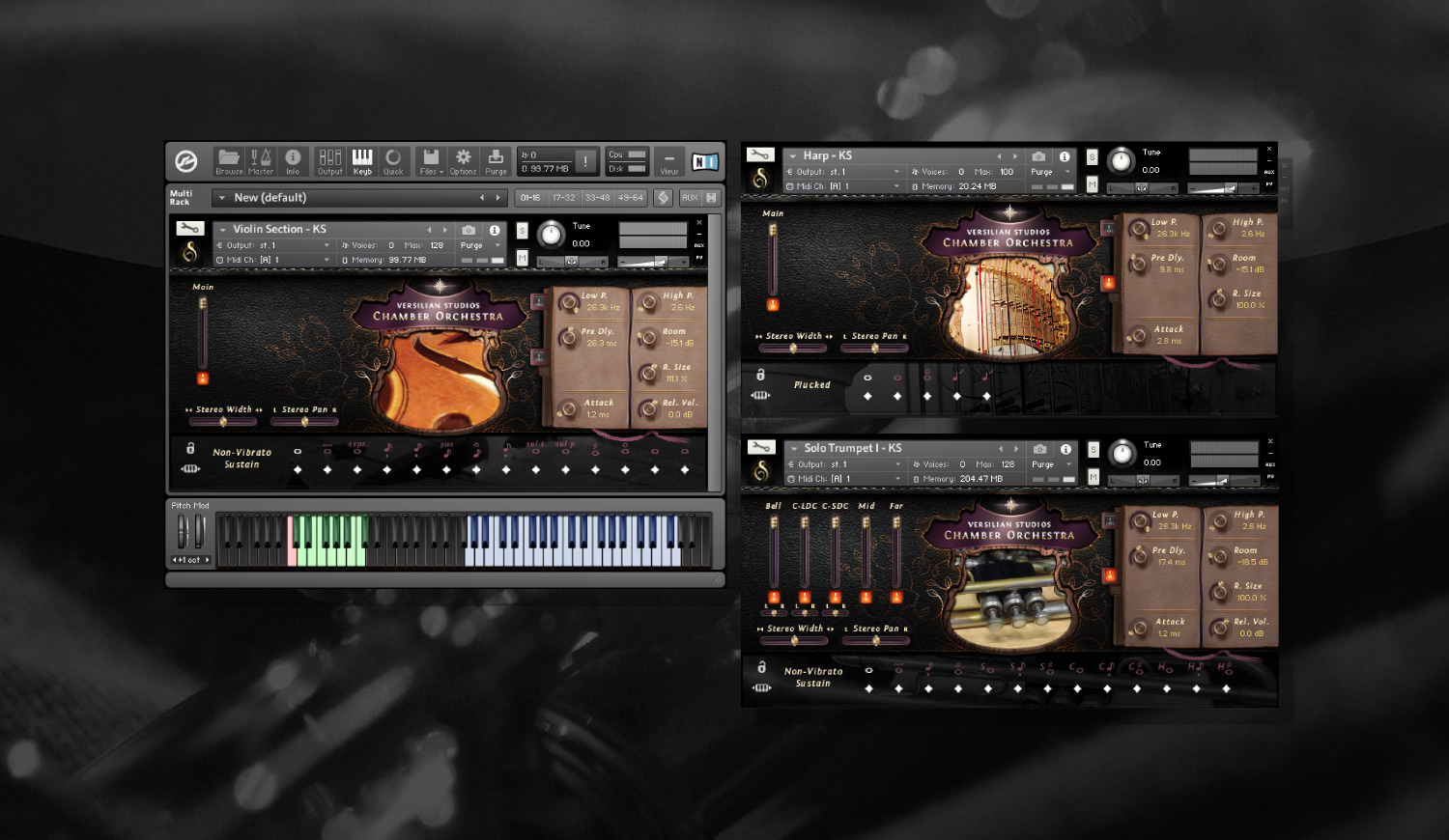Toggle the AUX sends view

(x=690, y=198)
